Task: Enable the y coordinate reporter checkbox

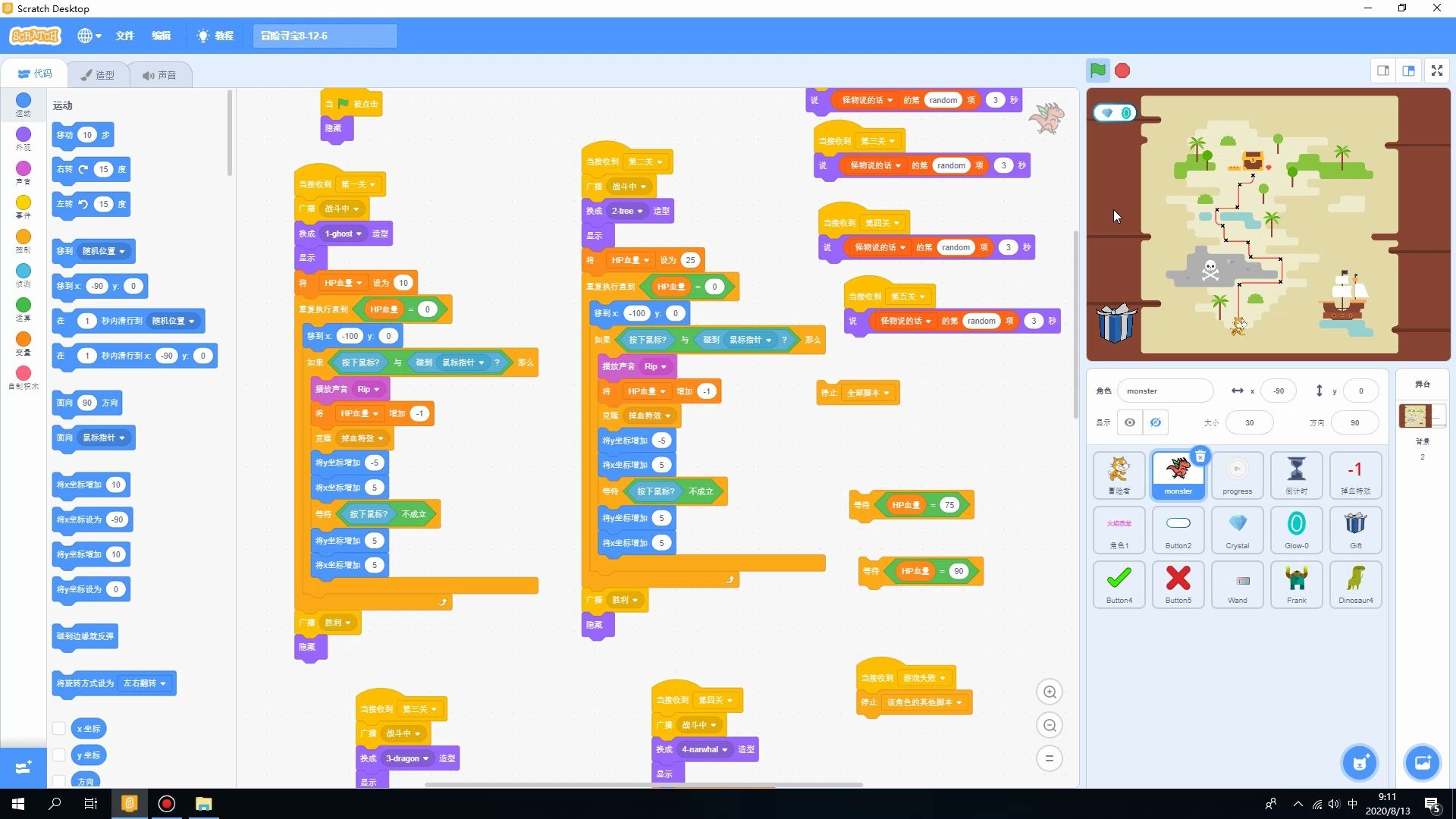Action: point(59,755)
